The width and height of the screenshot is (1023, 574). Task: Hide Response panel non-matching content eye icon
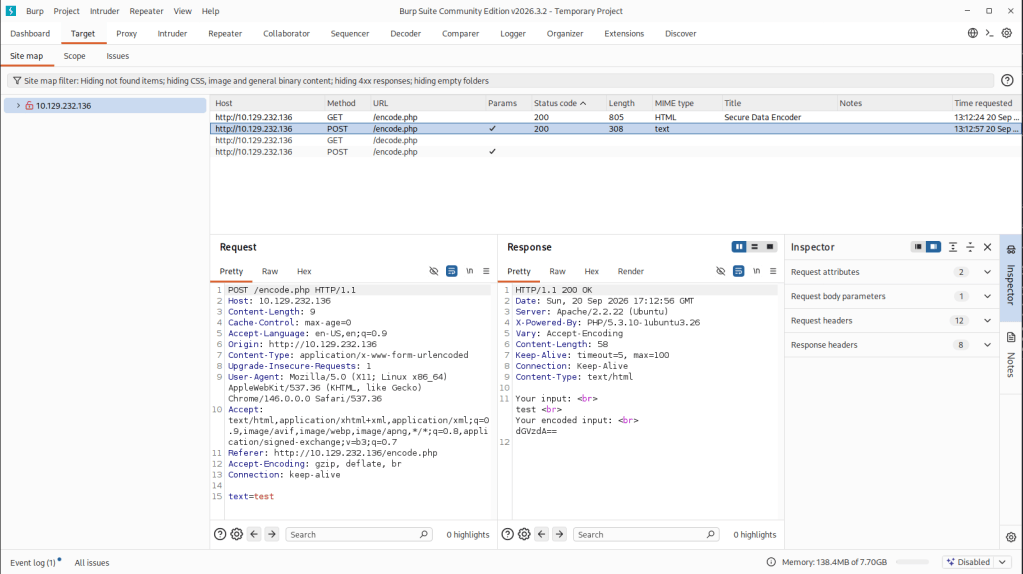(x=720, y=271)
